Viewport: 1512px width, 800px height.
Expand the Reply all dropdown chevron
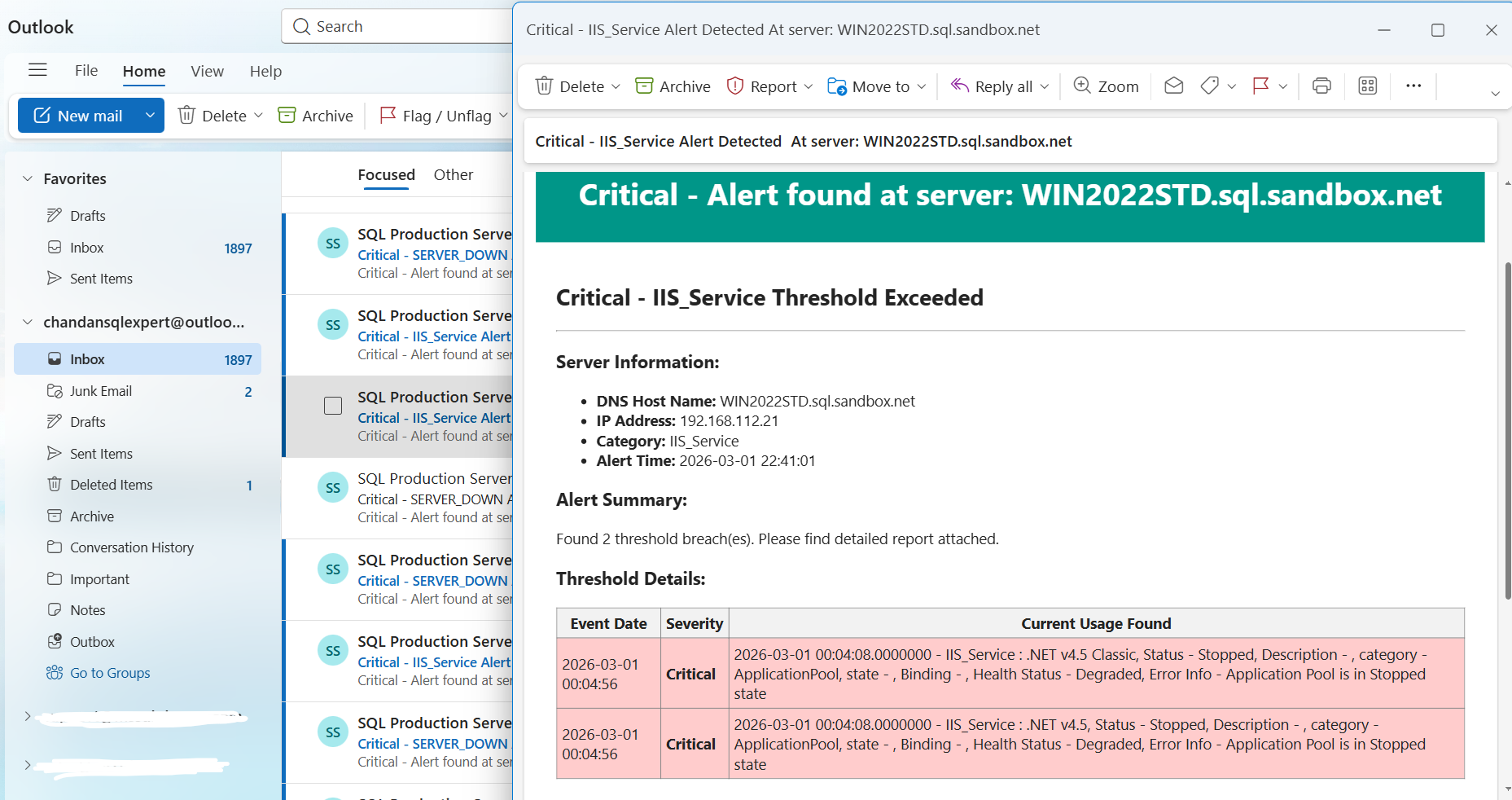click(1043, 86)
